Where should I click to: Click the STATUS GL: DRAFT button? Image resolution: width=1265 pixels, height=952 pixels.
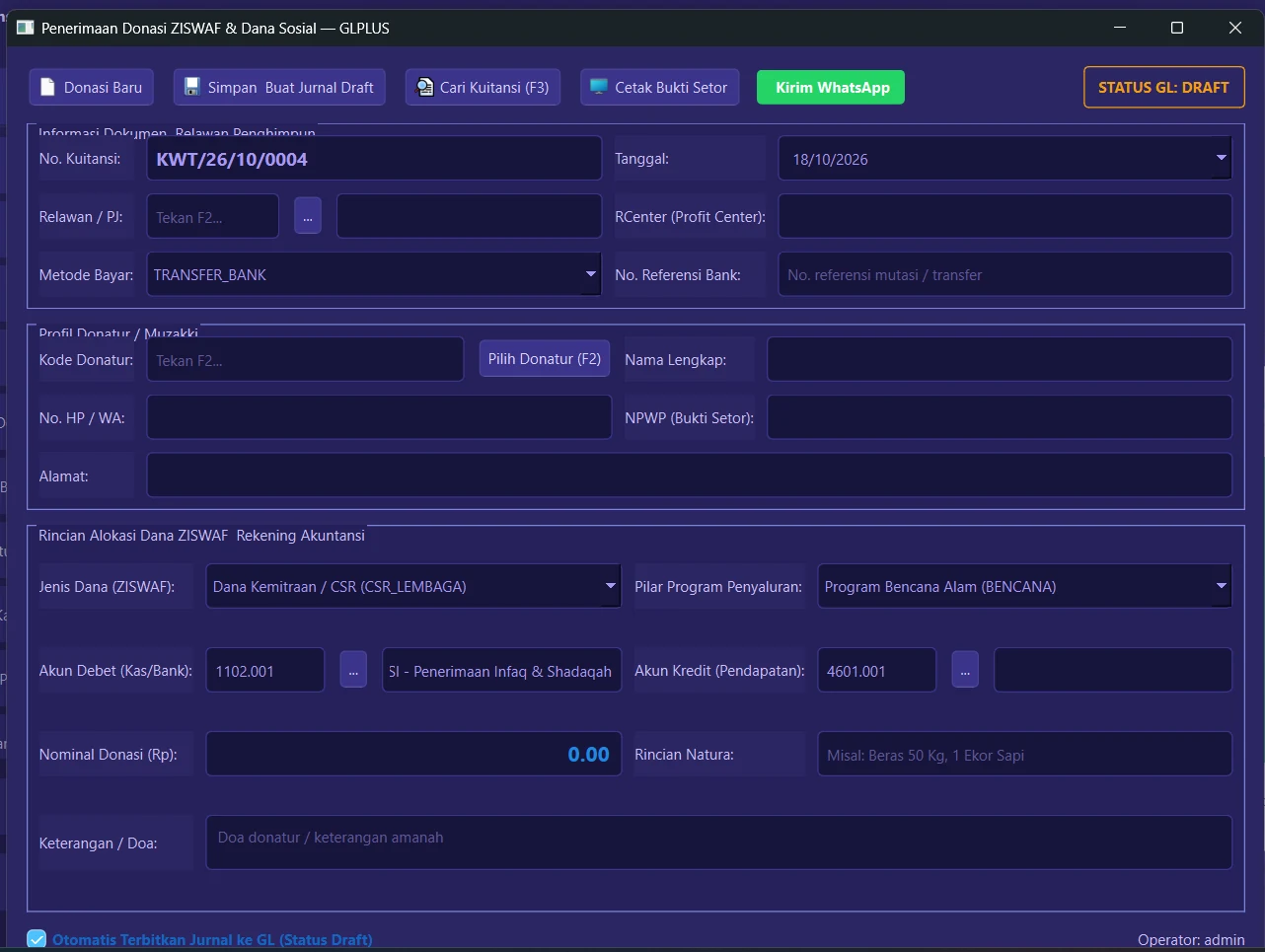point(1164,87)
